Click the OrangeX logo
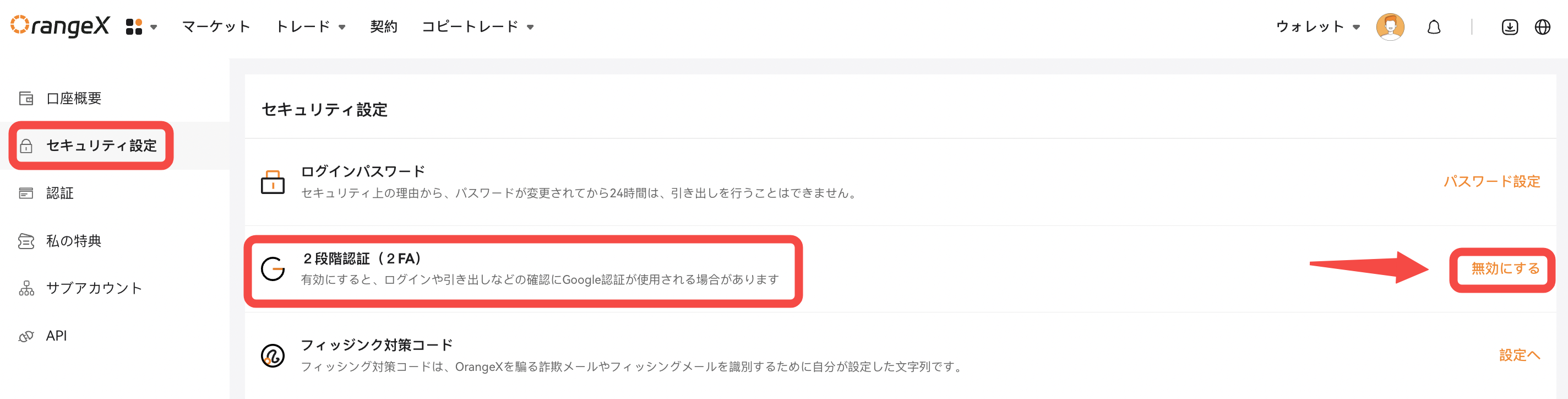The width and height of the screenshot is (1568, 399). pyautogui.click(x=59, y=26)
